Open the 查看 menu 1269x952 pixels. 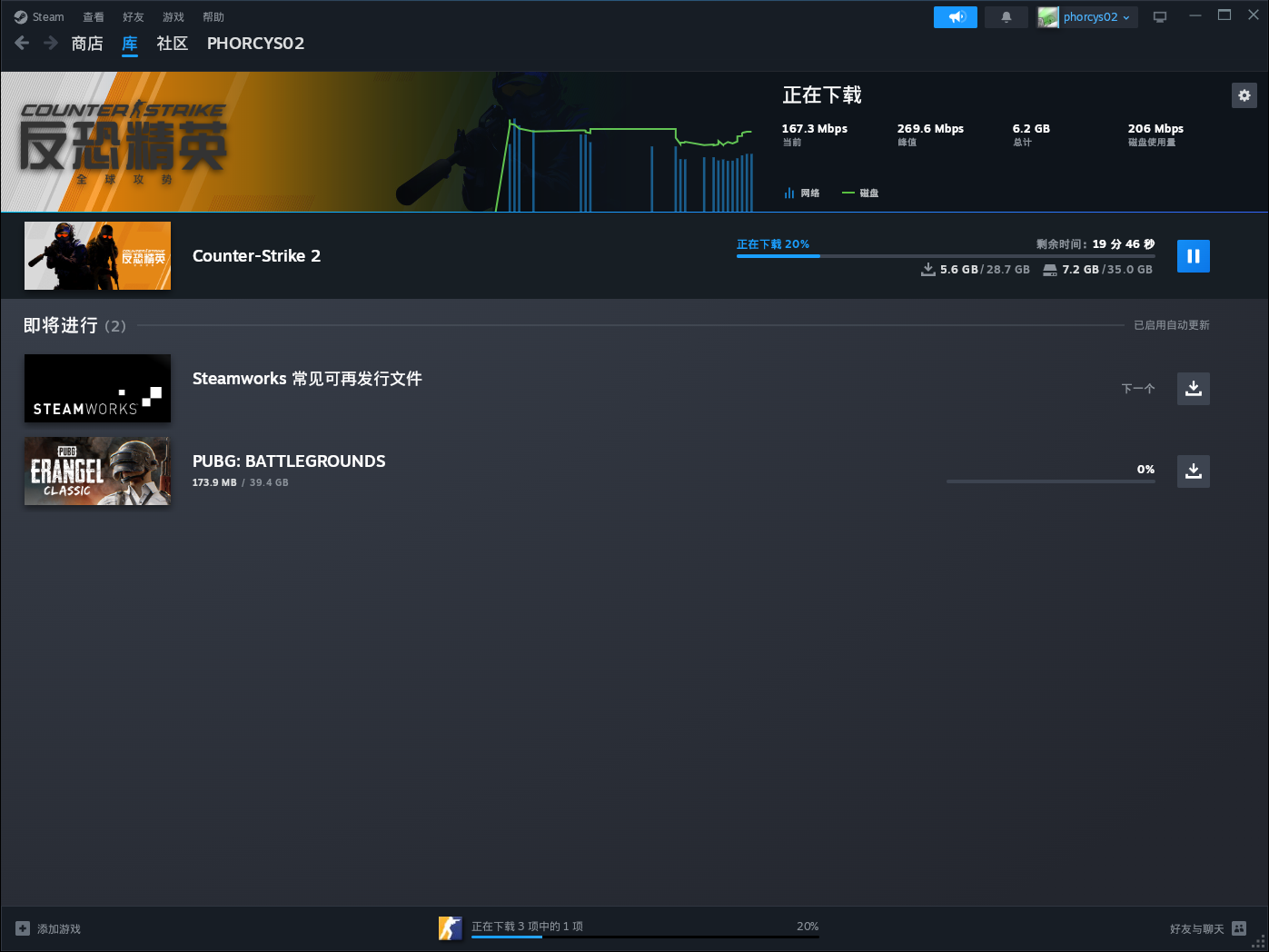coord(94,16)
